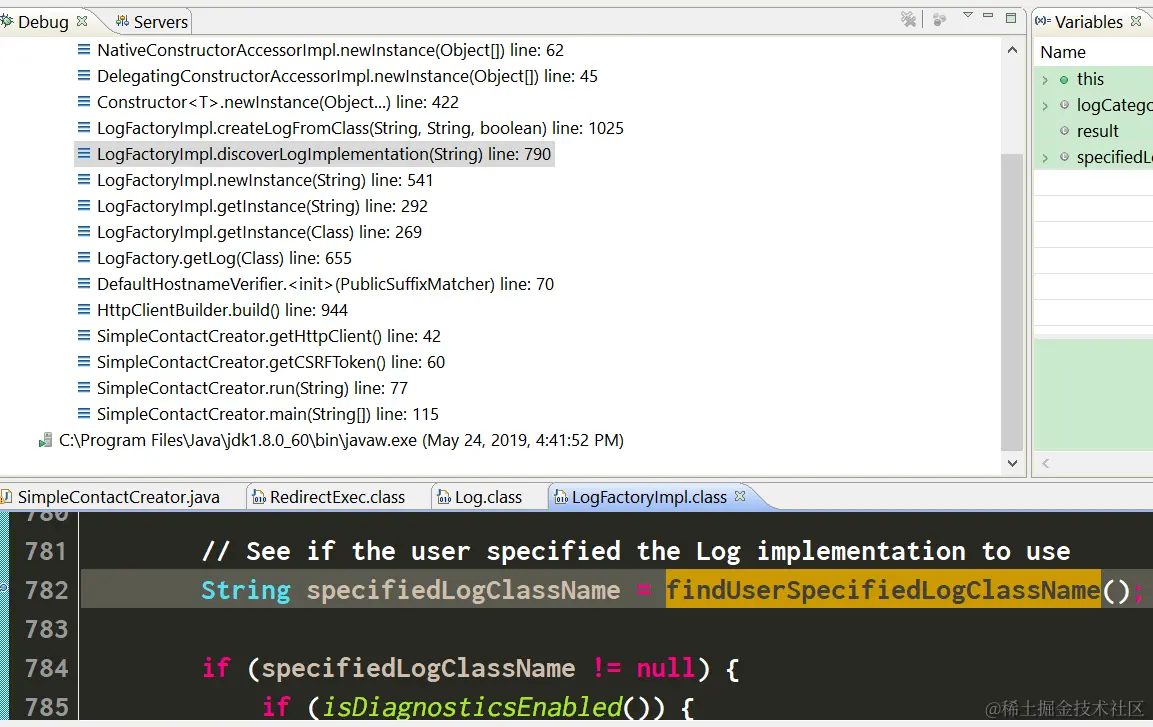Click the Remove All Terminated Launches icon
Viewport: 1153px width, 727px height.
[x=909, y=20]
